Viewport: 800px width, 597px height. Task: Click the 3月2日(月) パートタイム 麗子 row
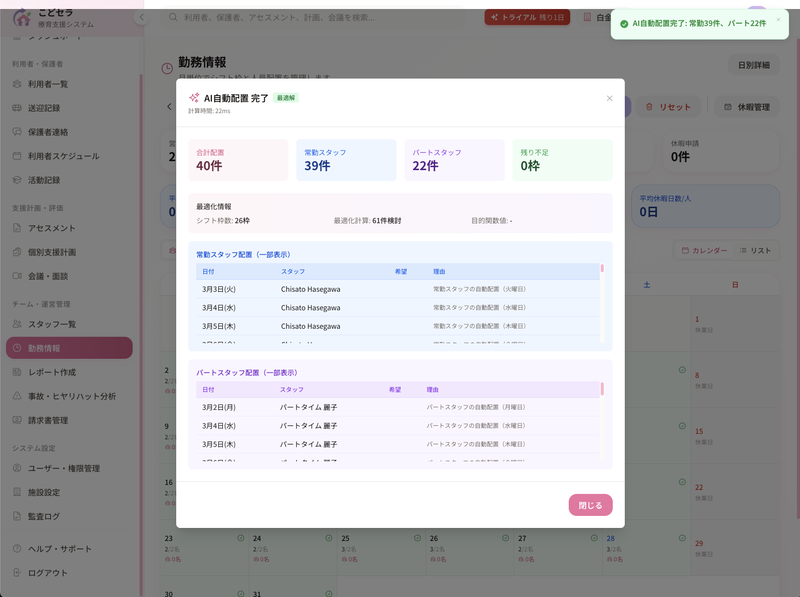coord(398,407)
